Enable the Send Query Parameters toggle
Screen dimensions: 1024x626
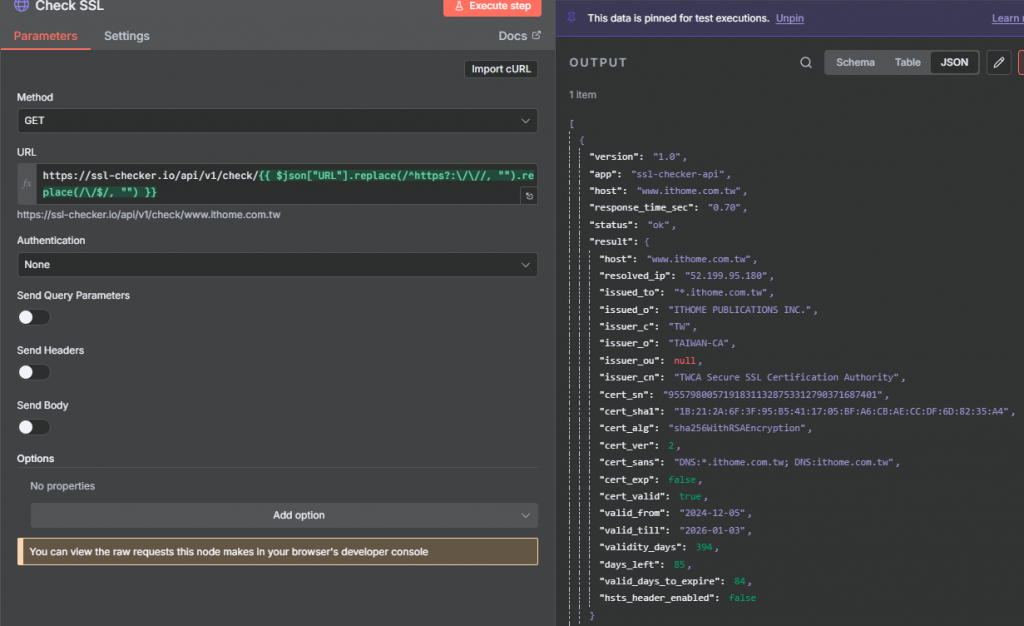33,317
